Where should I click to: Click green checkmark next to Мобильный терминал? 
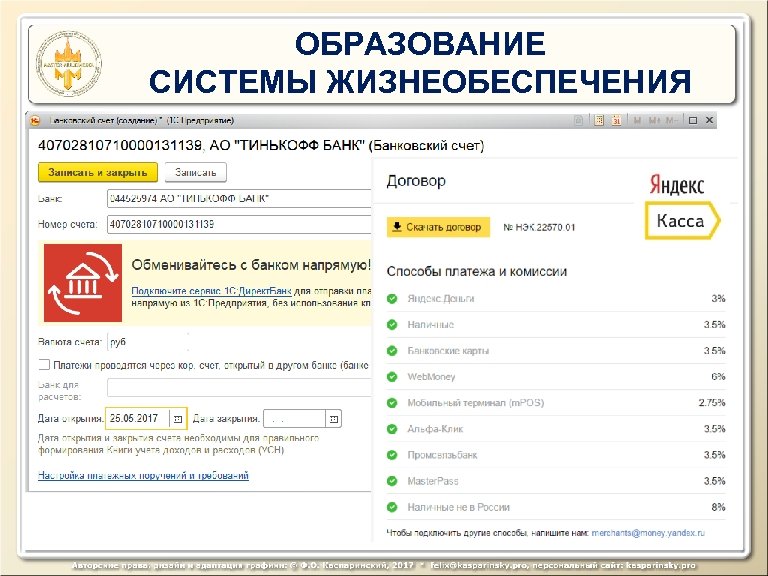pos(392,403)
